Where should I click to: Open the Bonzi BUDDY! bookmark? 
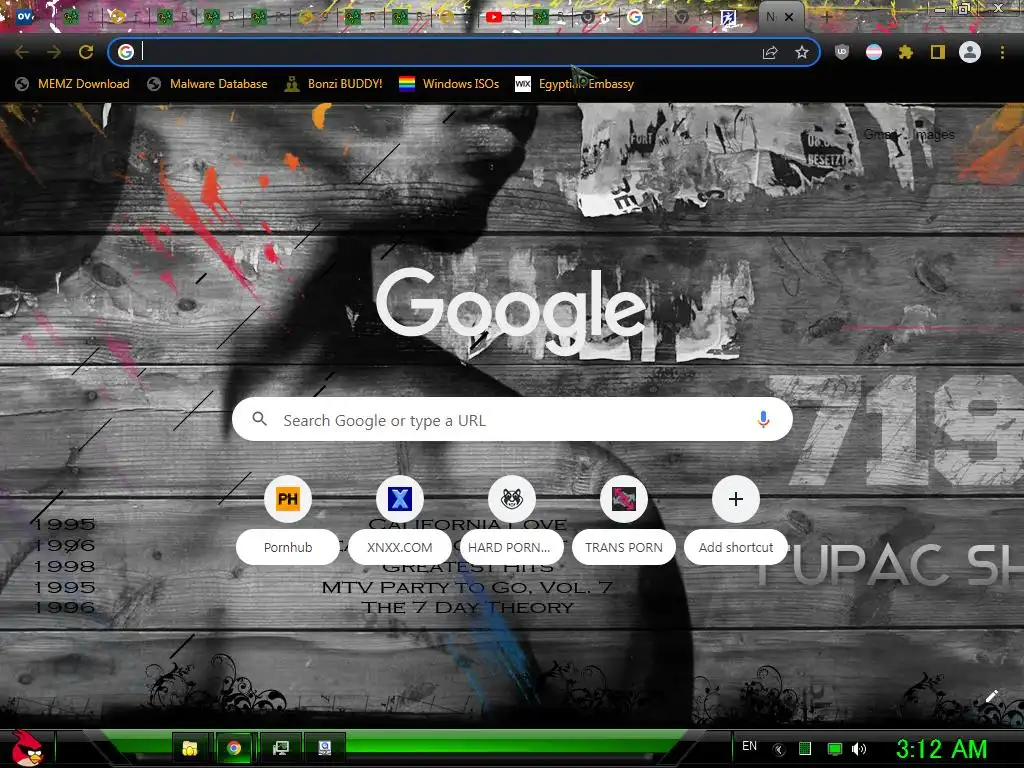pyautogui.click(x=334, y=84)
